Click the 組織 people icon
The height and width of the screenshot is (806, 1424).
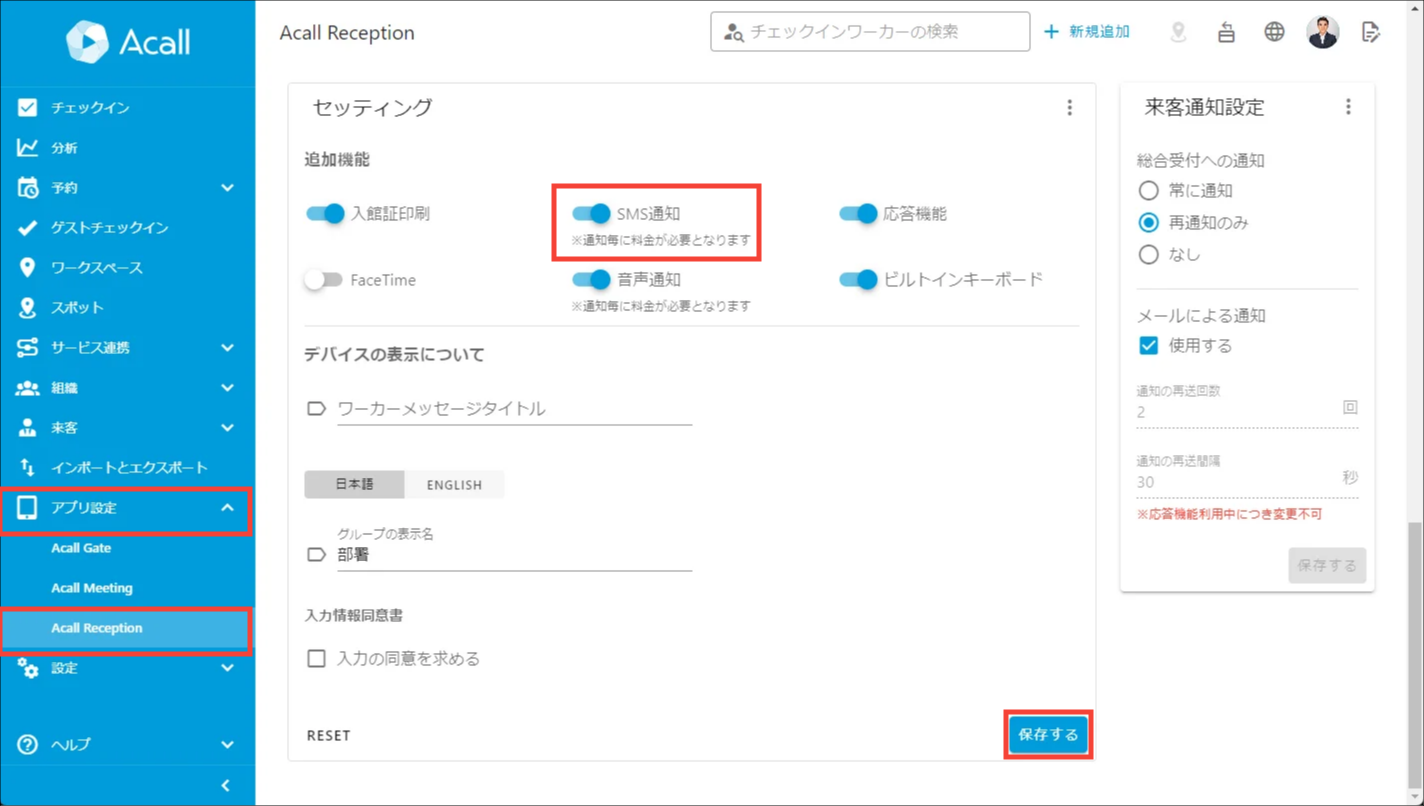point(27,387)
